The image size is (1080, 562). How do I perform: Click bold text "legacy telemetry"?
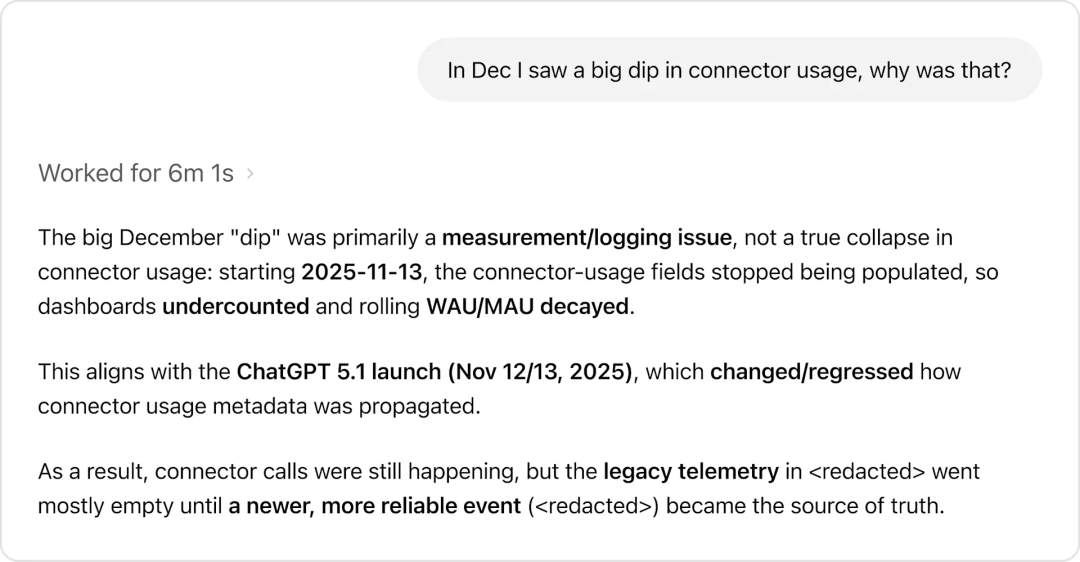[x=690, y=471]
